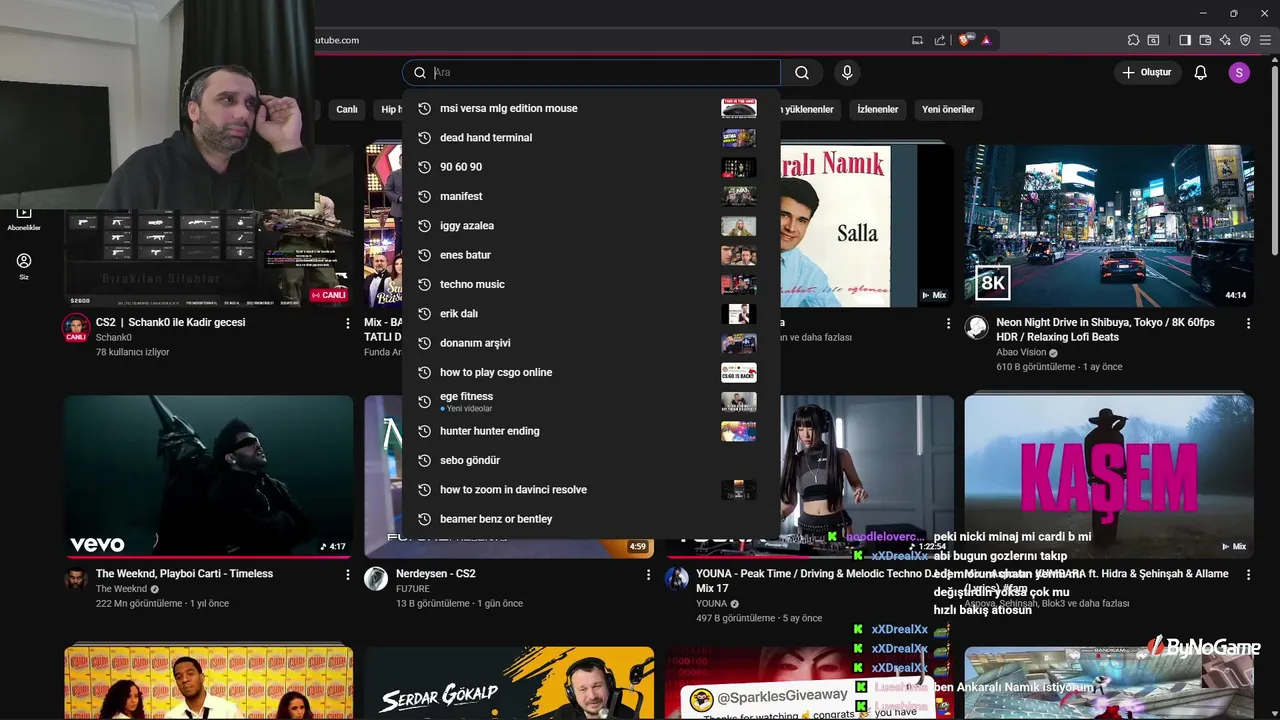Click the Oluştur create button
Image resolution: width=1280 pixels, height=720 pixels.
click(x=1146, y=72)
